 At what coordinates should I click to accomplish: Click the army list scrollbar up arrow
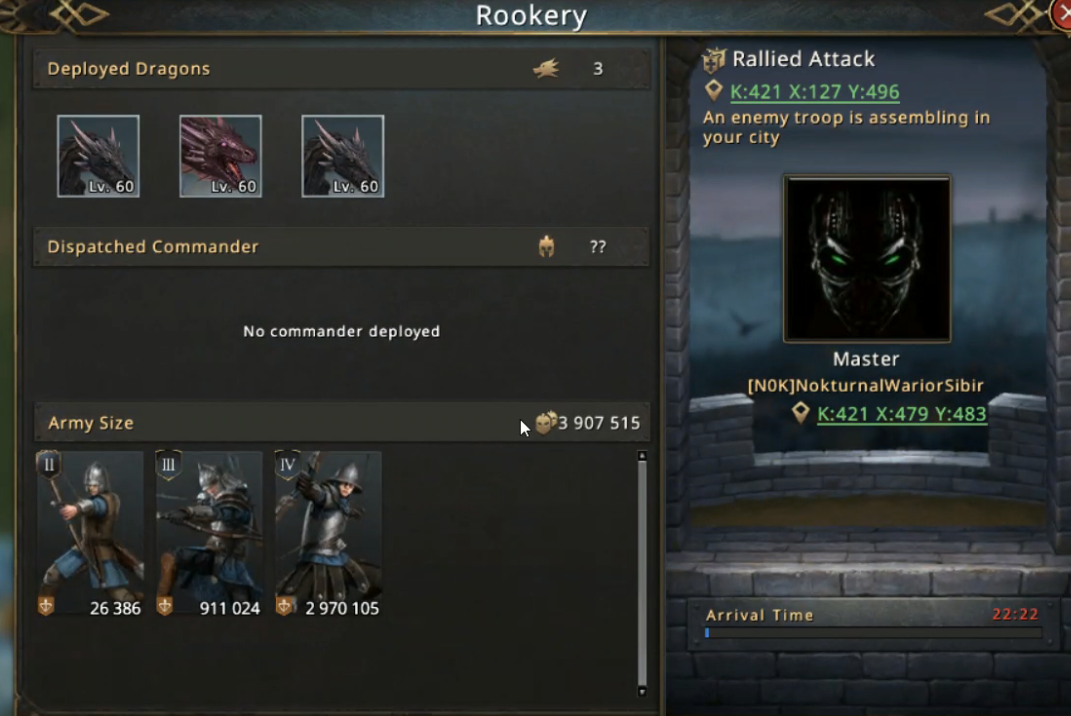642,456
